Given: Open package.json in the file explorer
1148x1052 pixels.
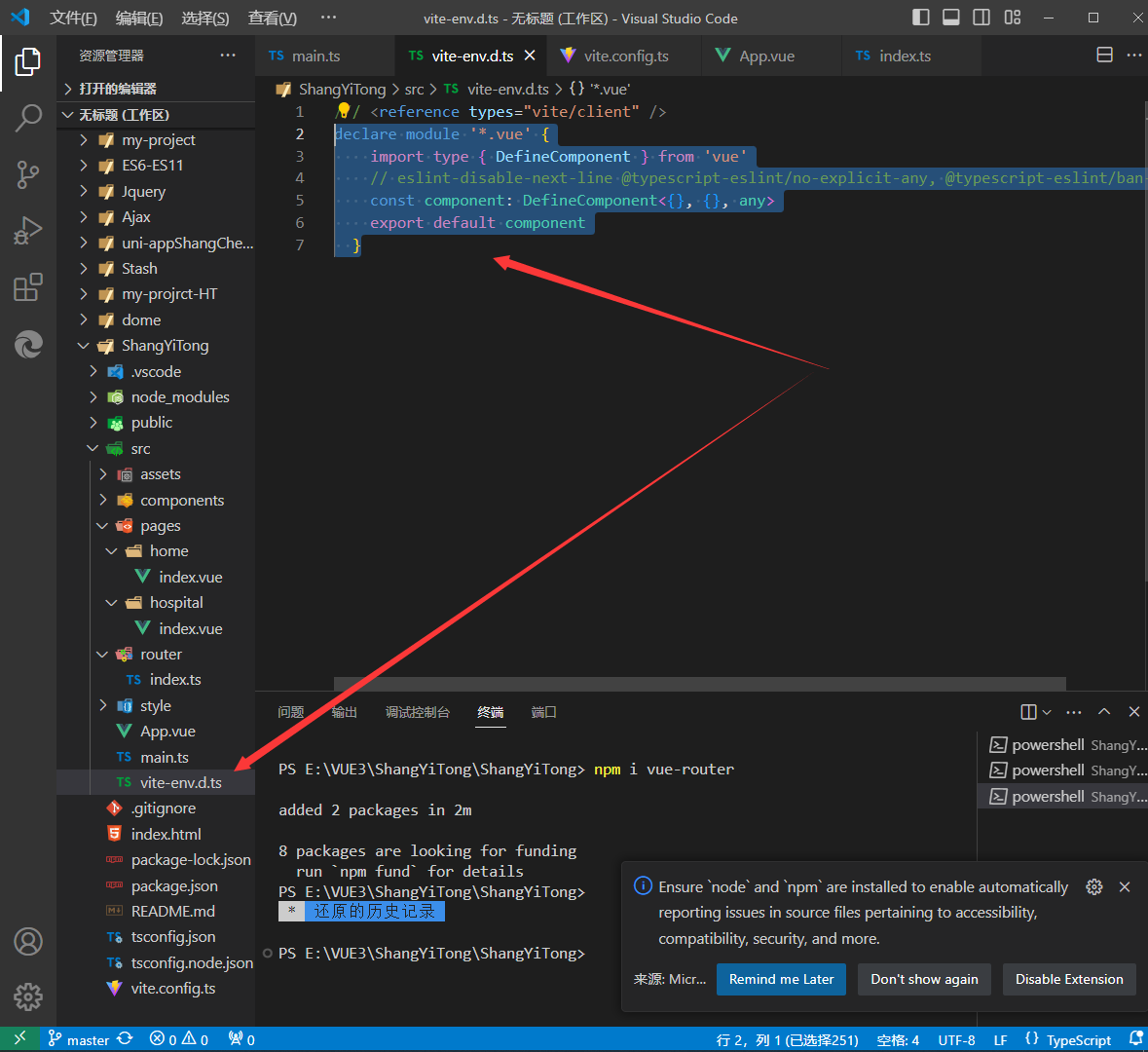Looking at the screenshot, I should [174, 886].
